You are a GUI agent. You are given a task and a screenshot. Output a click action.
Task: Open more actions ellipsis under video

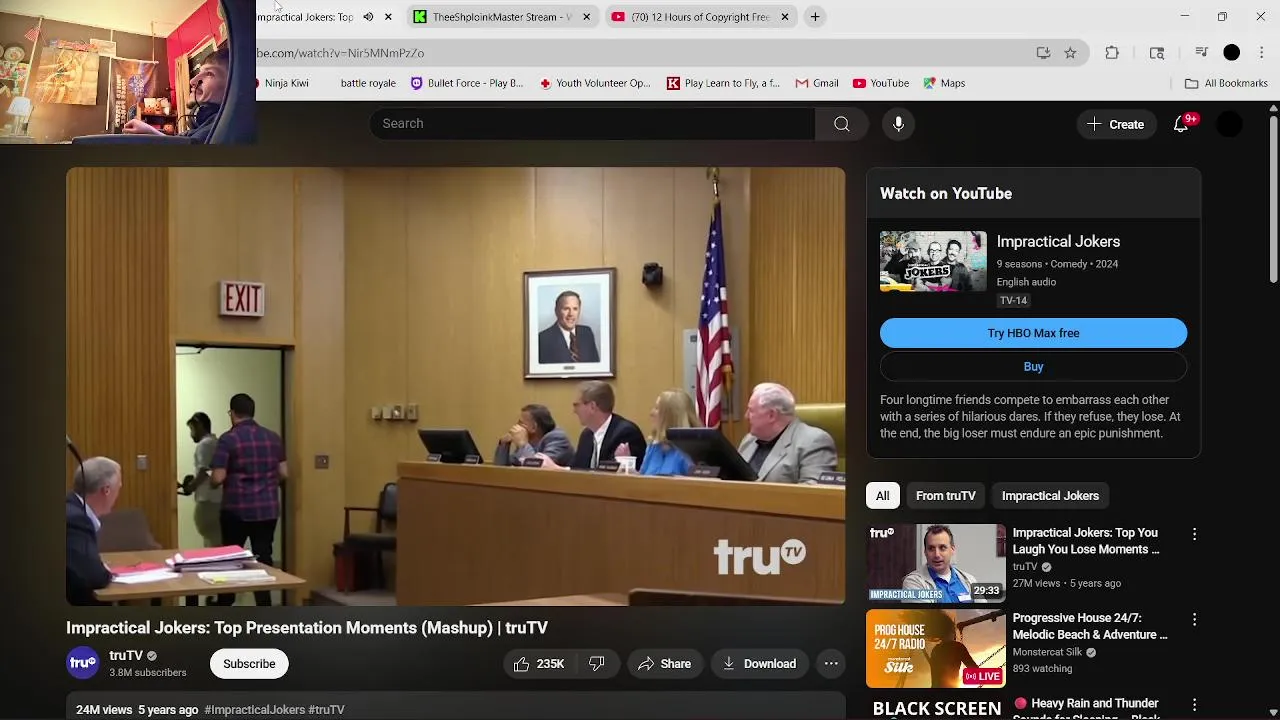point(831,664)
